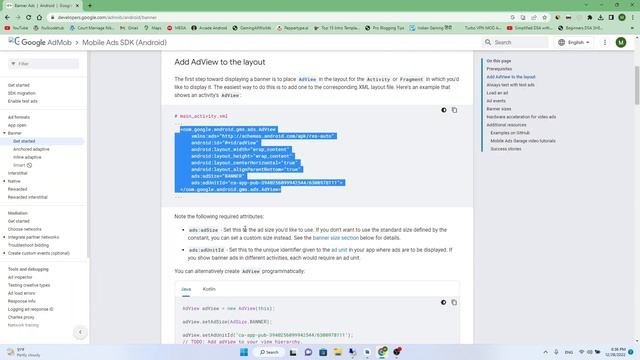Jump to Banner sizes in page contents
The width and height of the screenshot is (640, 360).
click(499, 109)
